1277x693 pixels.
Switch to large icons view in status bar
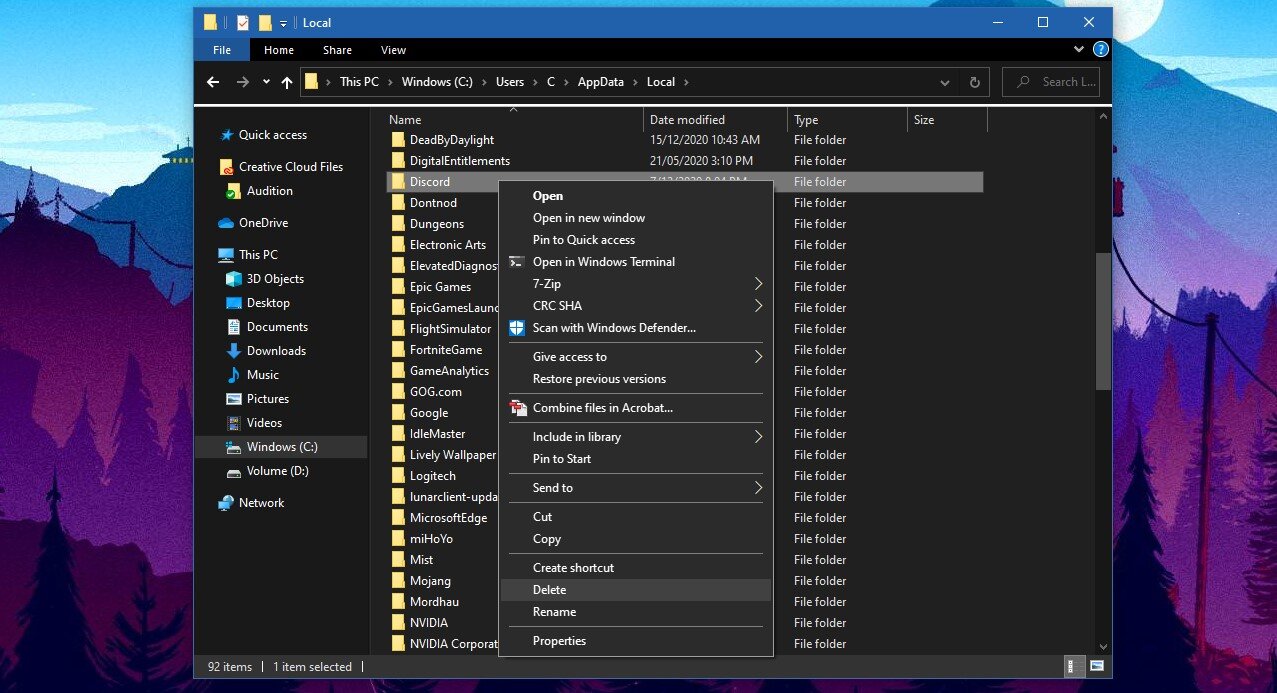[x=1097, y=666]
